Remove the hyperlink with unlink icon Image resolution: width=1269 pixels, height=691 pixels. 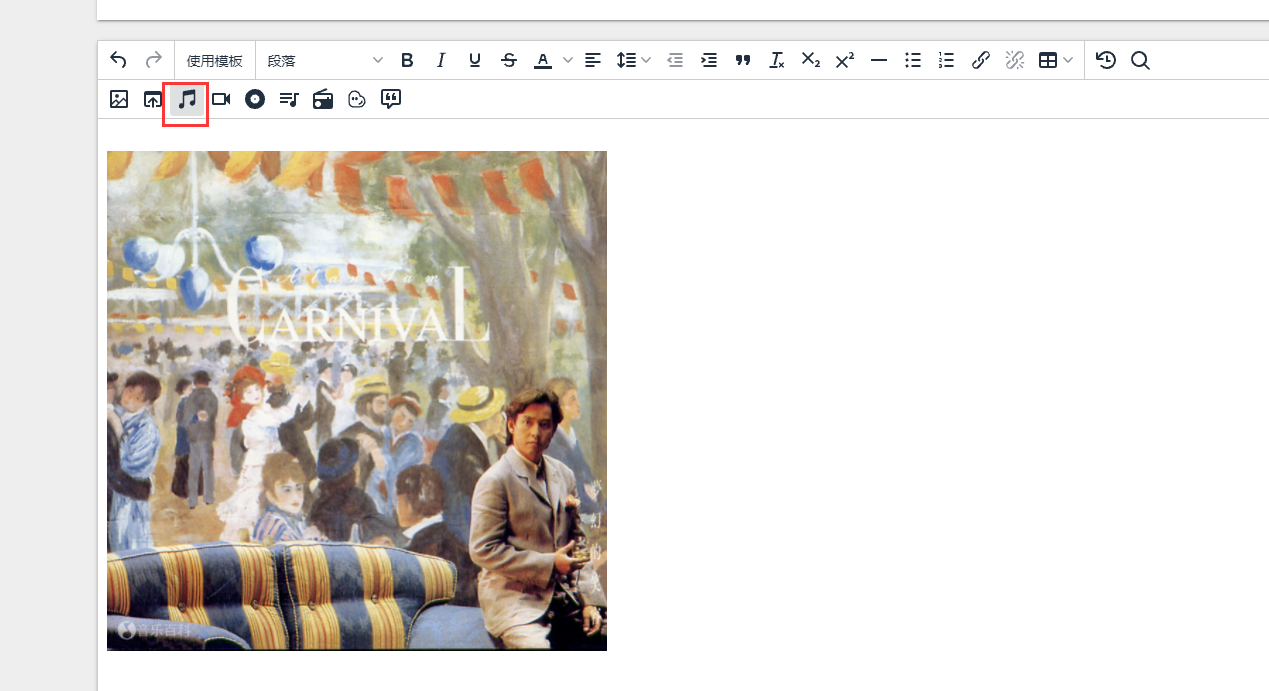[x=1015, y=61]
